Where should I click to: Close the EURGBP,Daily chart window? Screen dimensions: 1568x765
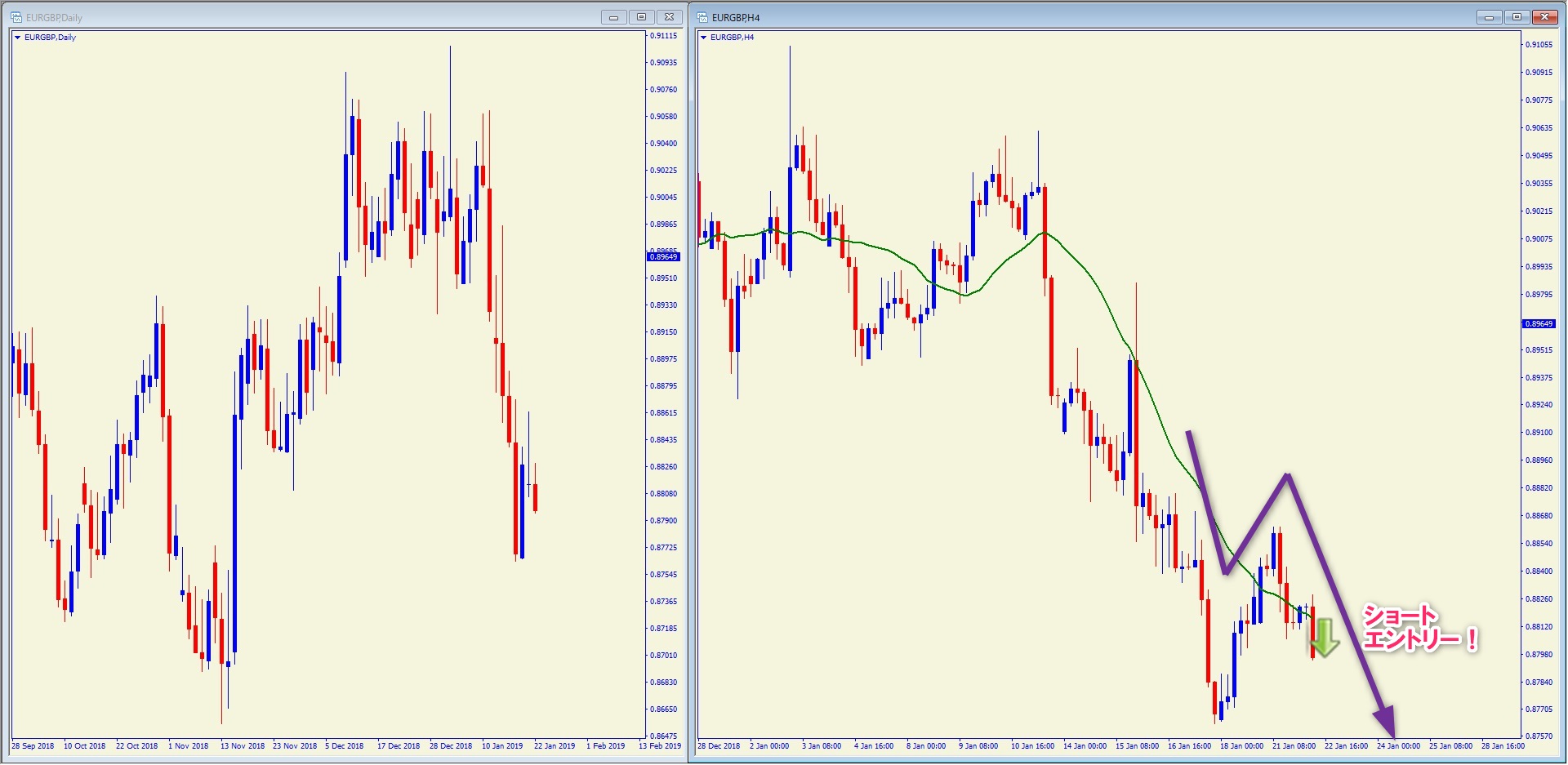click(x=669, y=17)
